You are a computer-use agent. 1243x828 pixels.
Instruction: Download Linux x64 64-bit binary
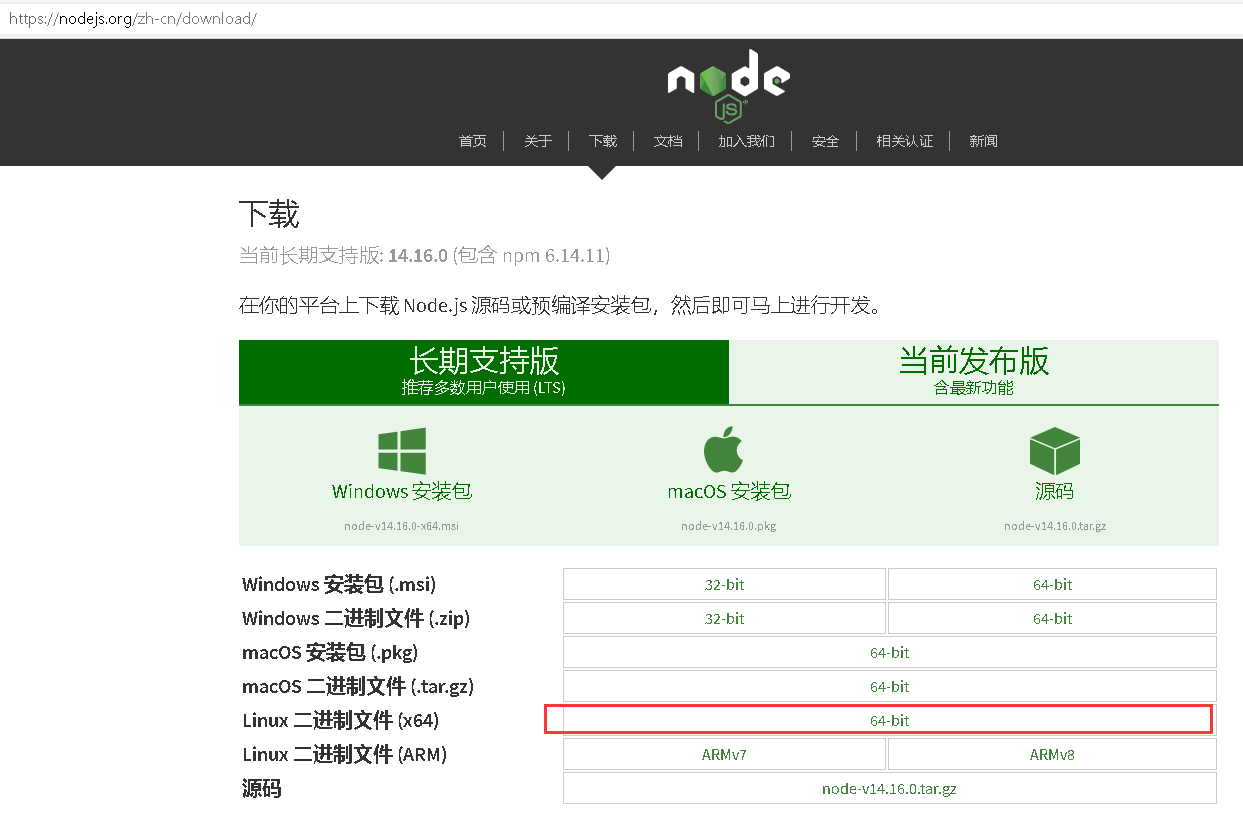890,720
